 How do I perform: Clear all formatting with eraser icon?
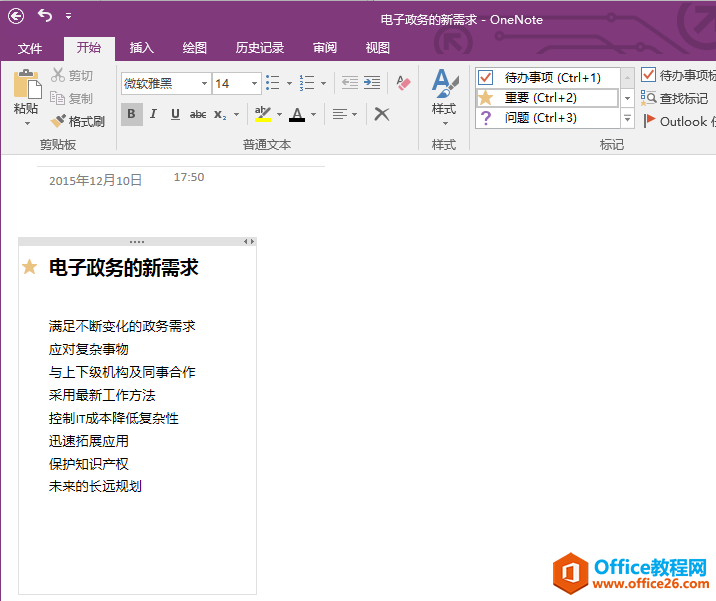tap(403, 83)
